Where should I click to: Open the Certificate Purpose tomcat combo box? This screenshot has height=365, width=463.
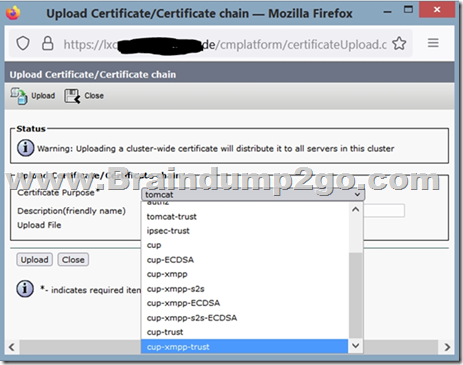pyautogui.click(x=253, y=194)
